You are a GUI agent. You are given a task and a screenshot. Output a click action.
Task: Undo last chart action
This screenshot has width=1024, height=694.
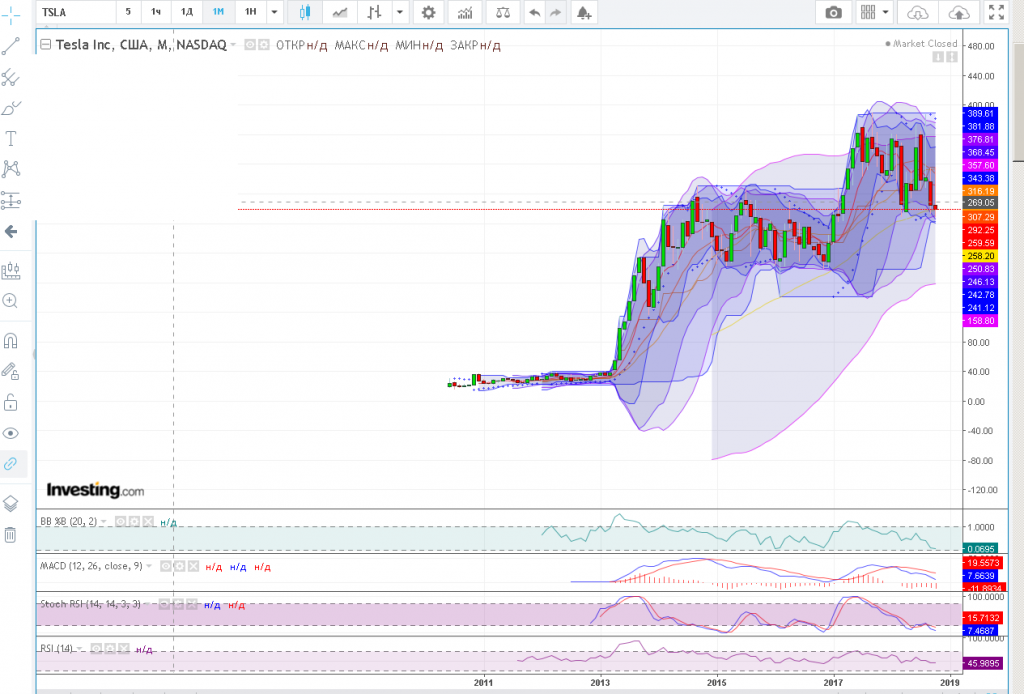pyautogui.click(x=534, y=12)
